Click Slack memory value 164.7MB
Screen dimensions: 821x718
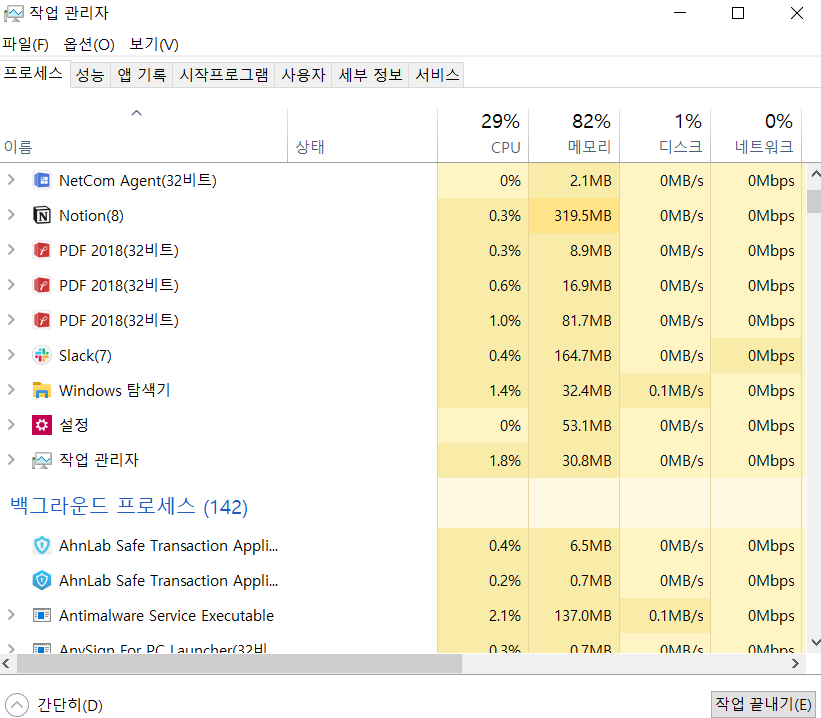pos(583,356)
